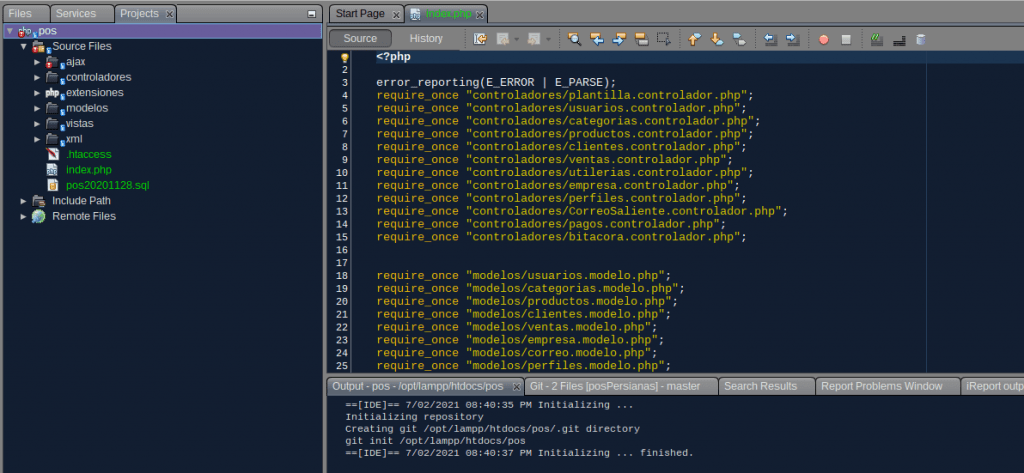Image resolution: width=1024 pixels, height=473 pixels.
Task: Expand the controladores folder
Action: tap(37, 77)
